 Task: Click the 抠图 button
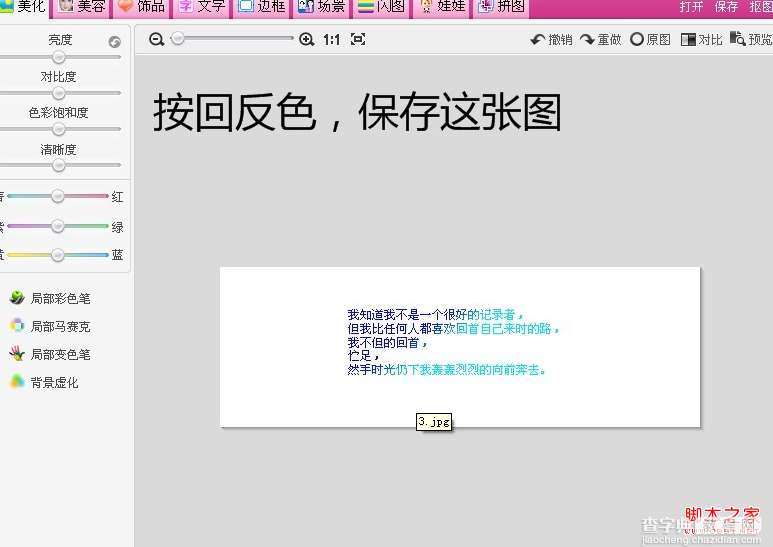coord(761,7)
